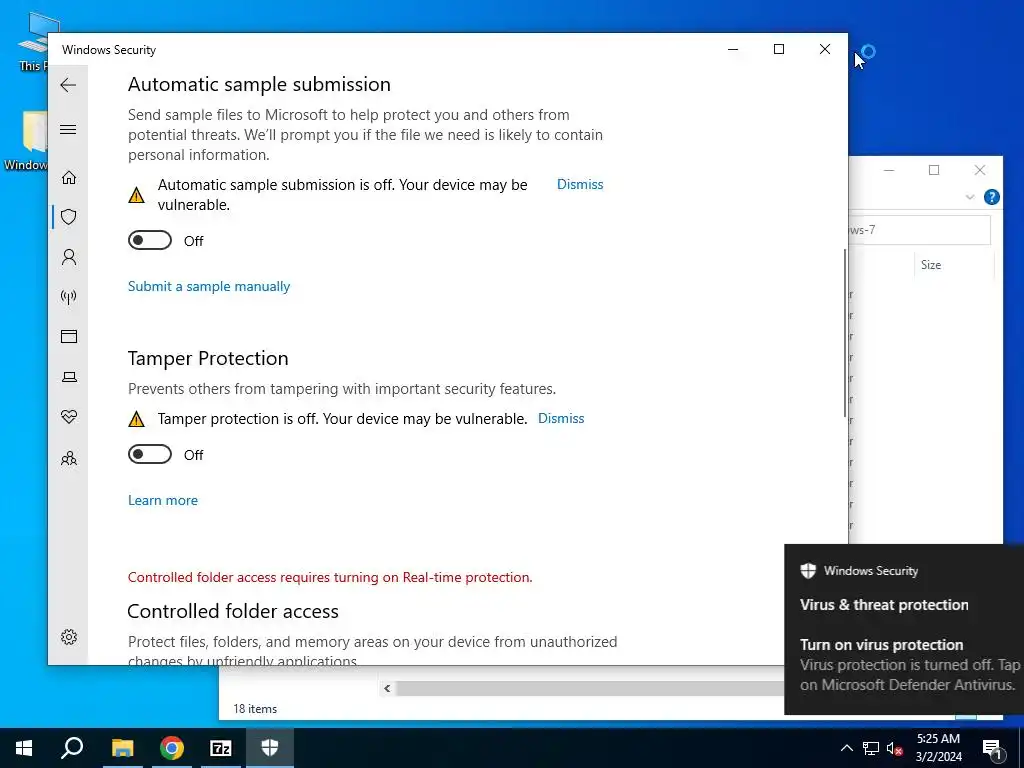This screenshot has width=1024, height=768.
Task: Click the Windows Security vertical scrollbar
Action: [844, 333]
